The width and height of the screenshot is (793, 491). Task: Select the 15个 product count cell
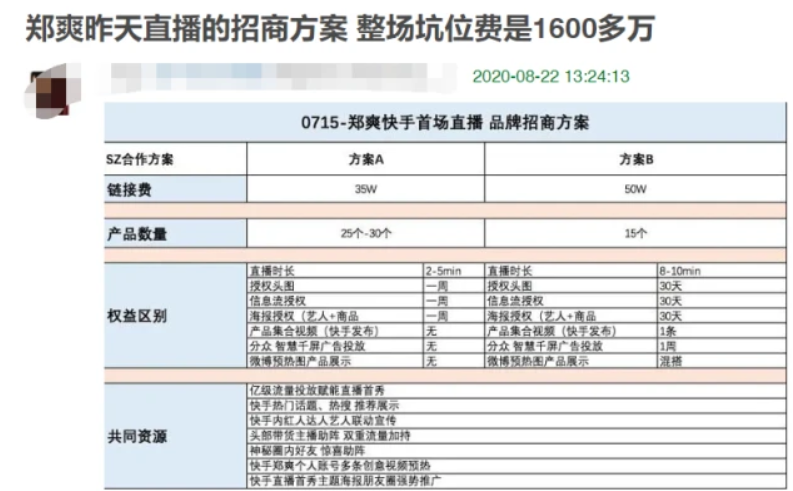[x=636, y=234]
